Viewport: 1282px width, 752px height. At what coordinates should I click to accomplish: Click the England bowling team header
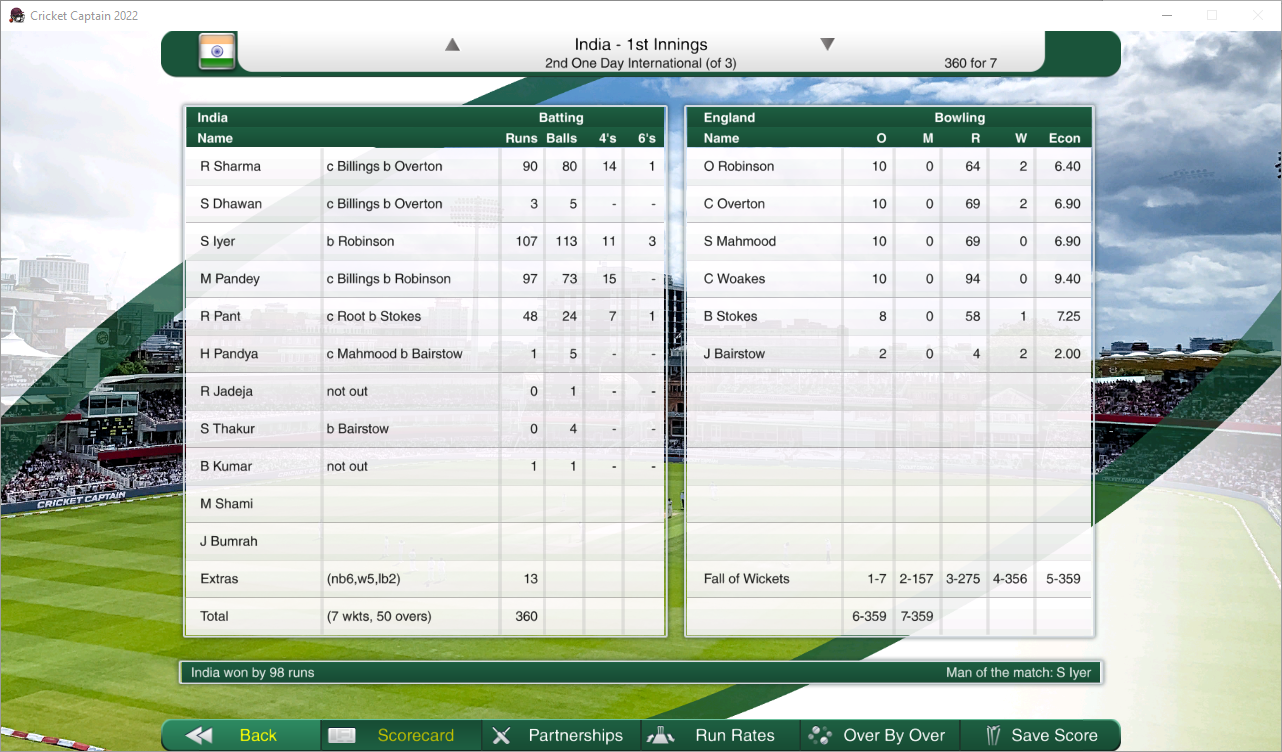(x=729, y=117)
